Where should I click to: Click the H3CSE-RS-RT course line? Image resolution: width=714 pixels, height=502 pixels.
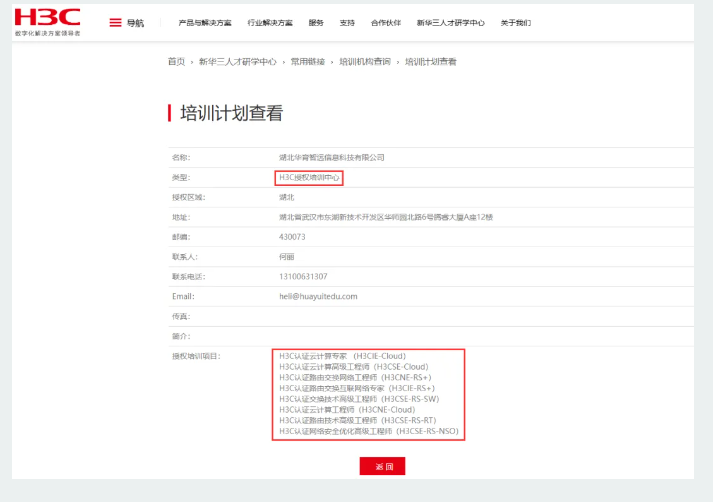(x=358, y=420)
